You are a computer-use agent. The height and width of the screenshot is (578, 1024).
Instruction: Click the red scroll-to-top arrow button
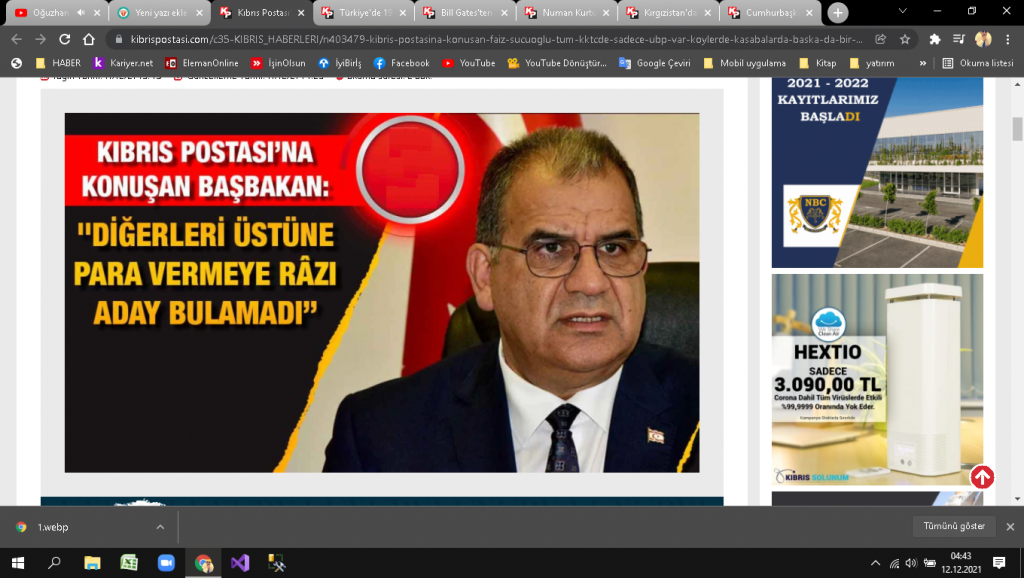click(982, 478)
